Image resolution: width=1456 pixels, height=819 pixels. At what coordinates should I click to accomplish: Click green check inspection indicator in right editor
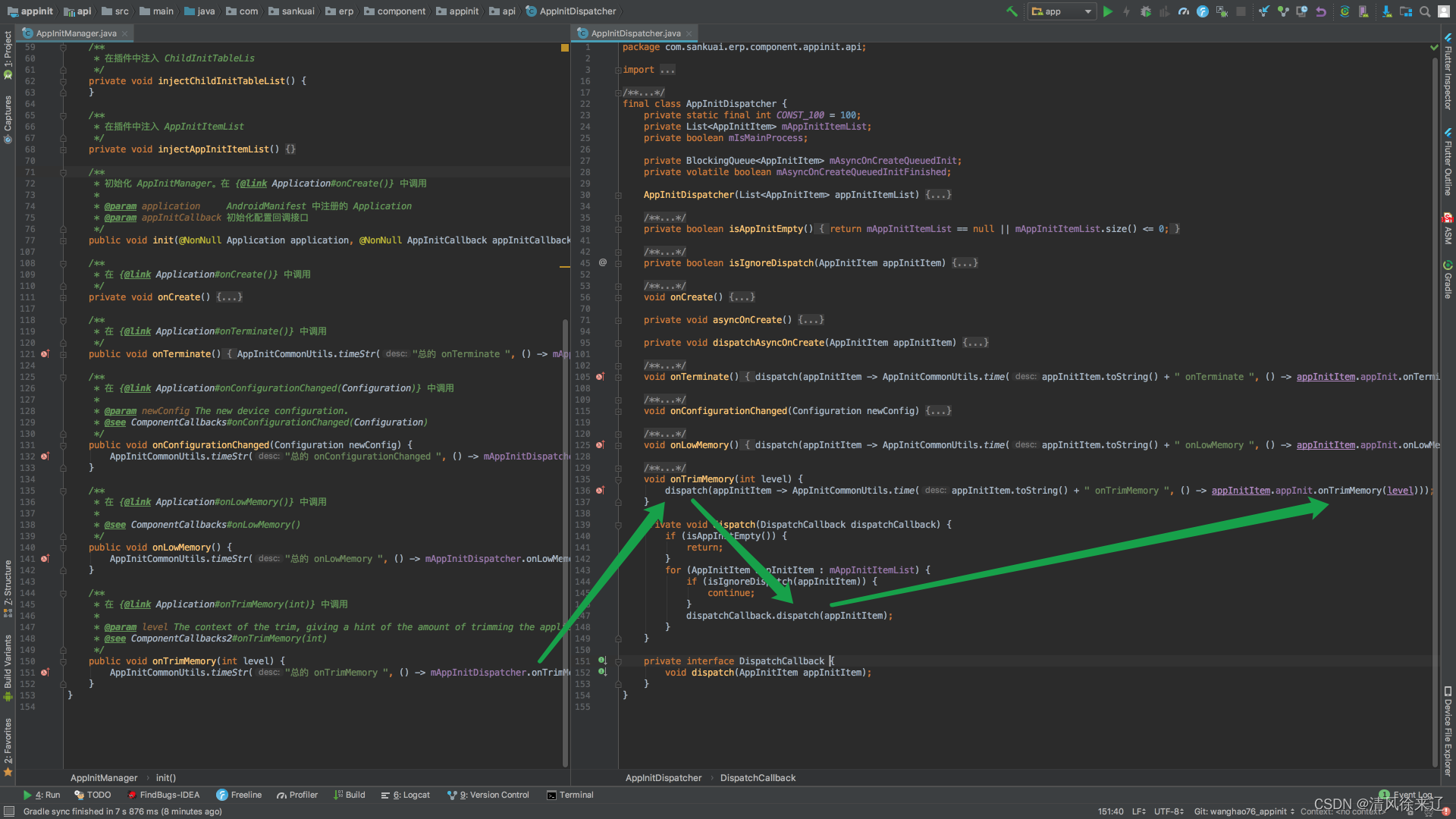pyautogui.click(x=1434, y=47)
